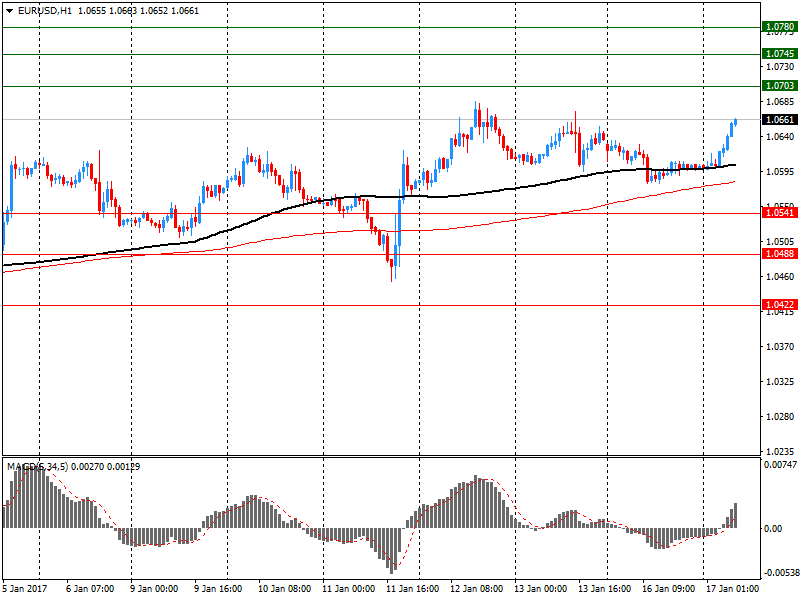The image size is (800, 600).
Task: Click the 5 Jan 2017 date label
Action: [x=24, y=589]
